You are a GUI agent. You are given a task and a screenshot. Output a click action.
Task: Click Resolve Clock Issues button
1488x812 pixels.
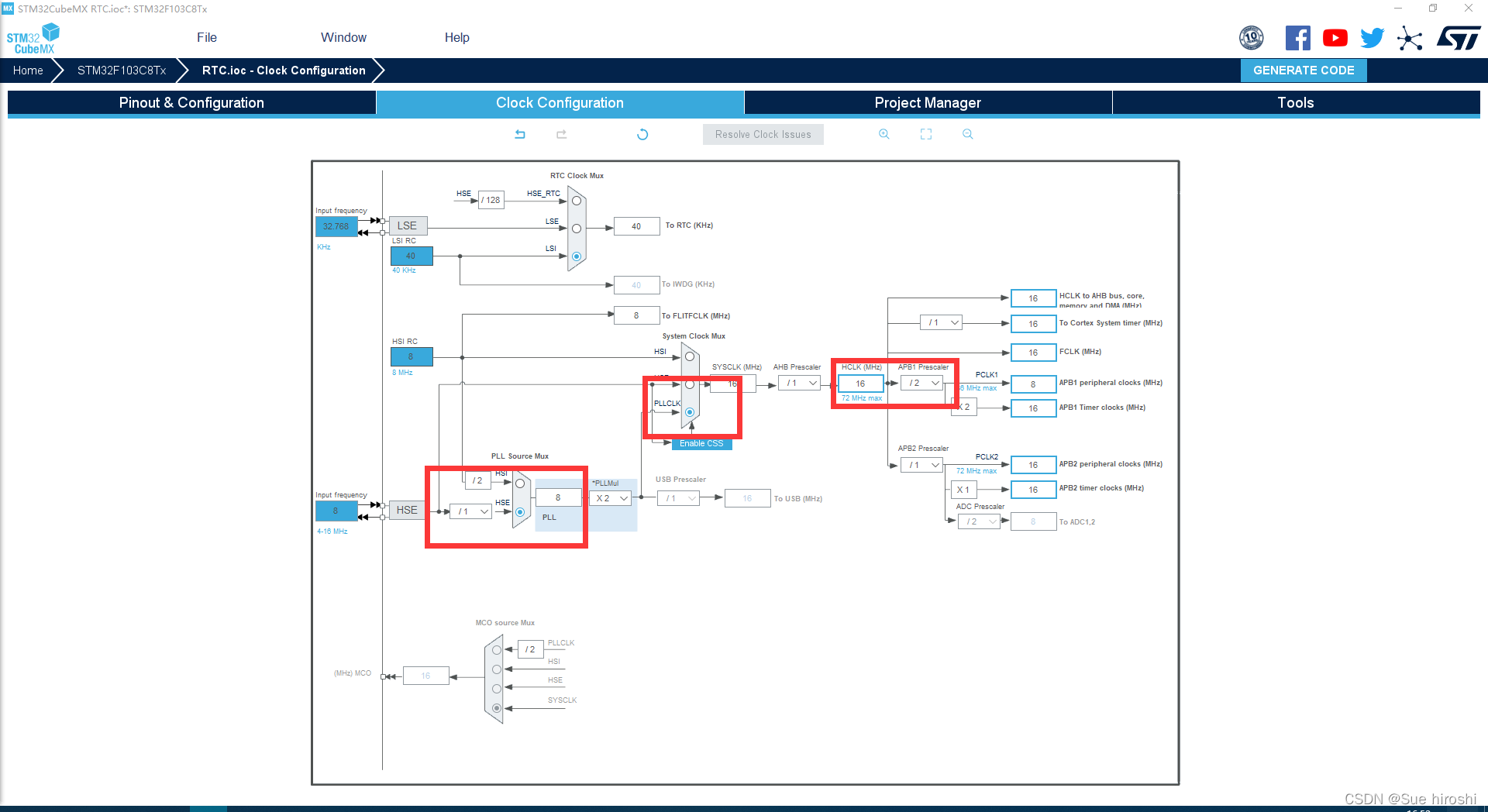coord(763,134)
